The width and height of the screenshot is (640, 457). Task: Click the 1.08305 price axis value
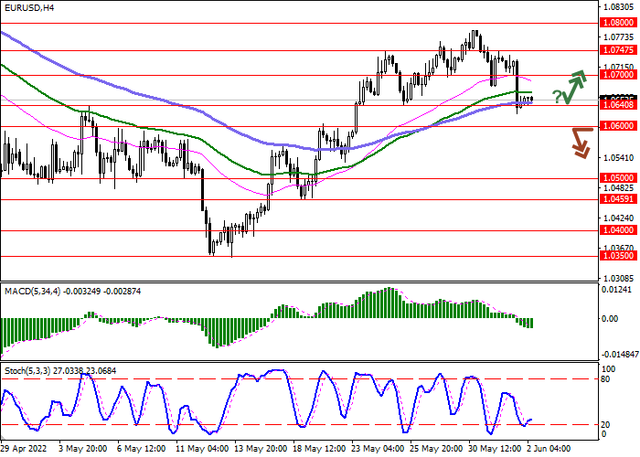coord(619,7)
